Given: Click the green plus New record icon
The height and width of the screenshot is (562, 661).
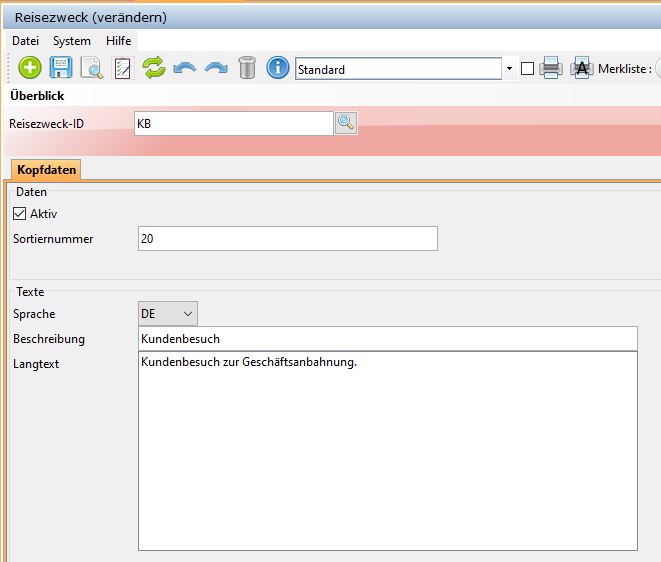Looking at the screenshot, I should [x=31, y=68].
